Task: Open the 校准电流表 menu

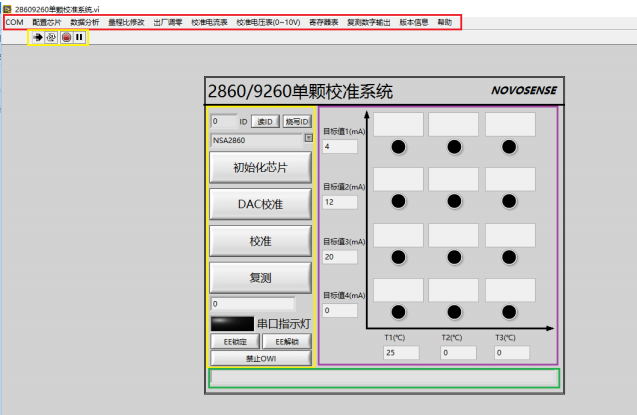Action: coord(210,21)
